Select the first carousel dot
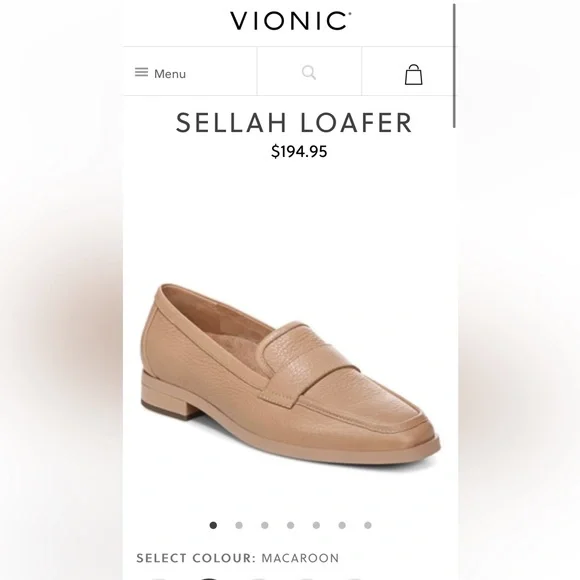 pos(213,525)
